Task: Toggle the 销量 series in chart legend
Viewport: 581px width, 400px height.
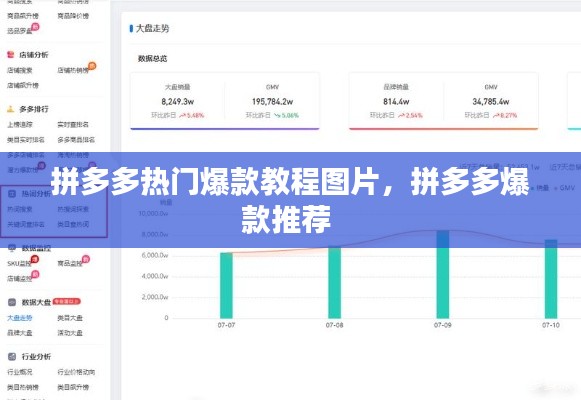Action: [x=540, y=188]
